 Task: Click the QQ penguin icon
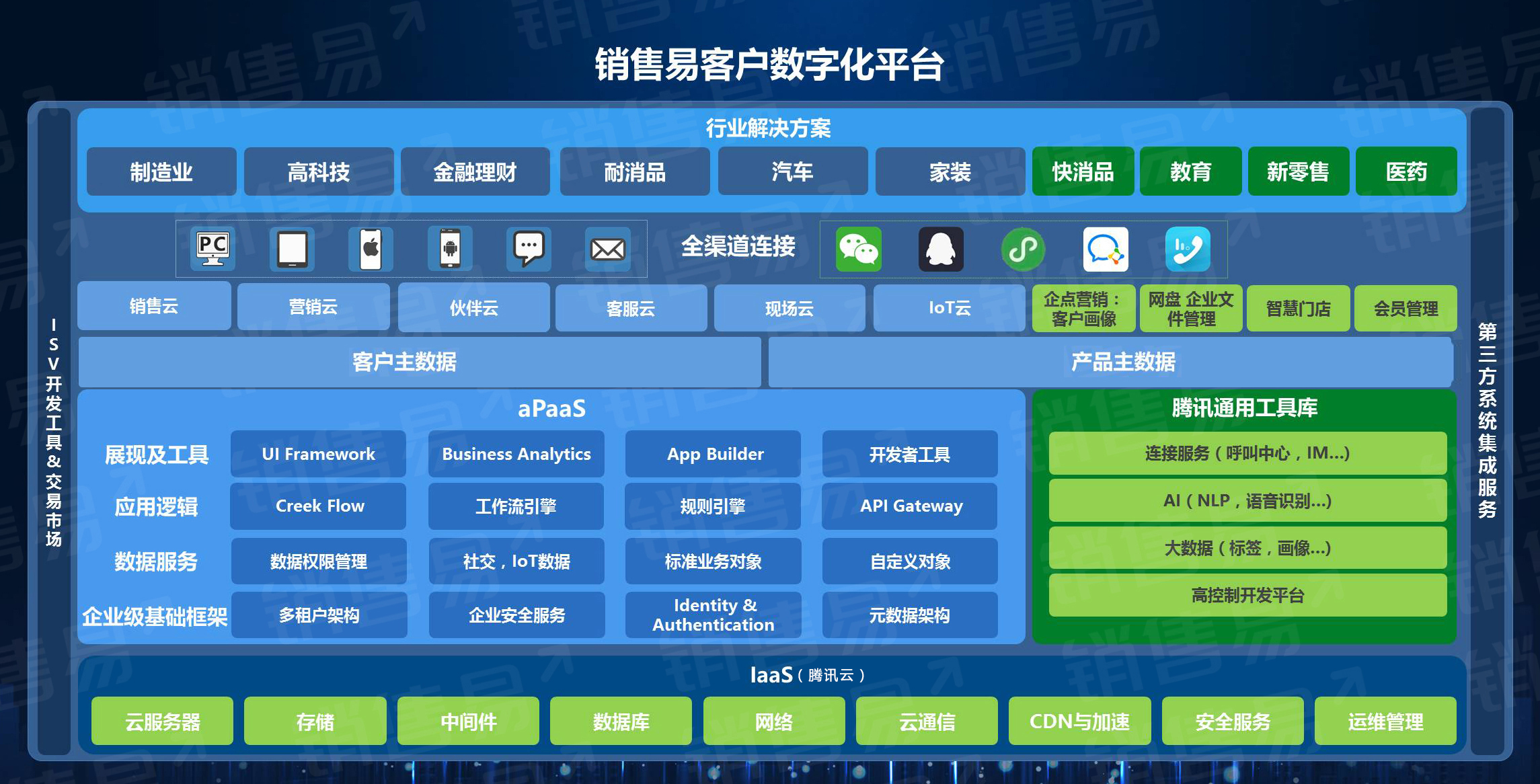coord(941,249)
